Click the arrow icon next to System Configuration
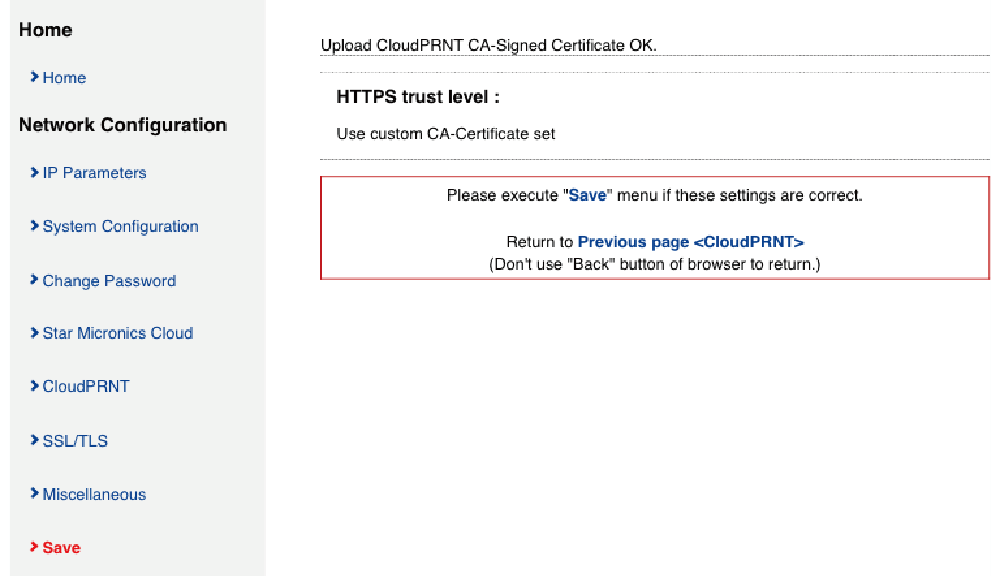1000x576 pixels. [x=34, y=226]
